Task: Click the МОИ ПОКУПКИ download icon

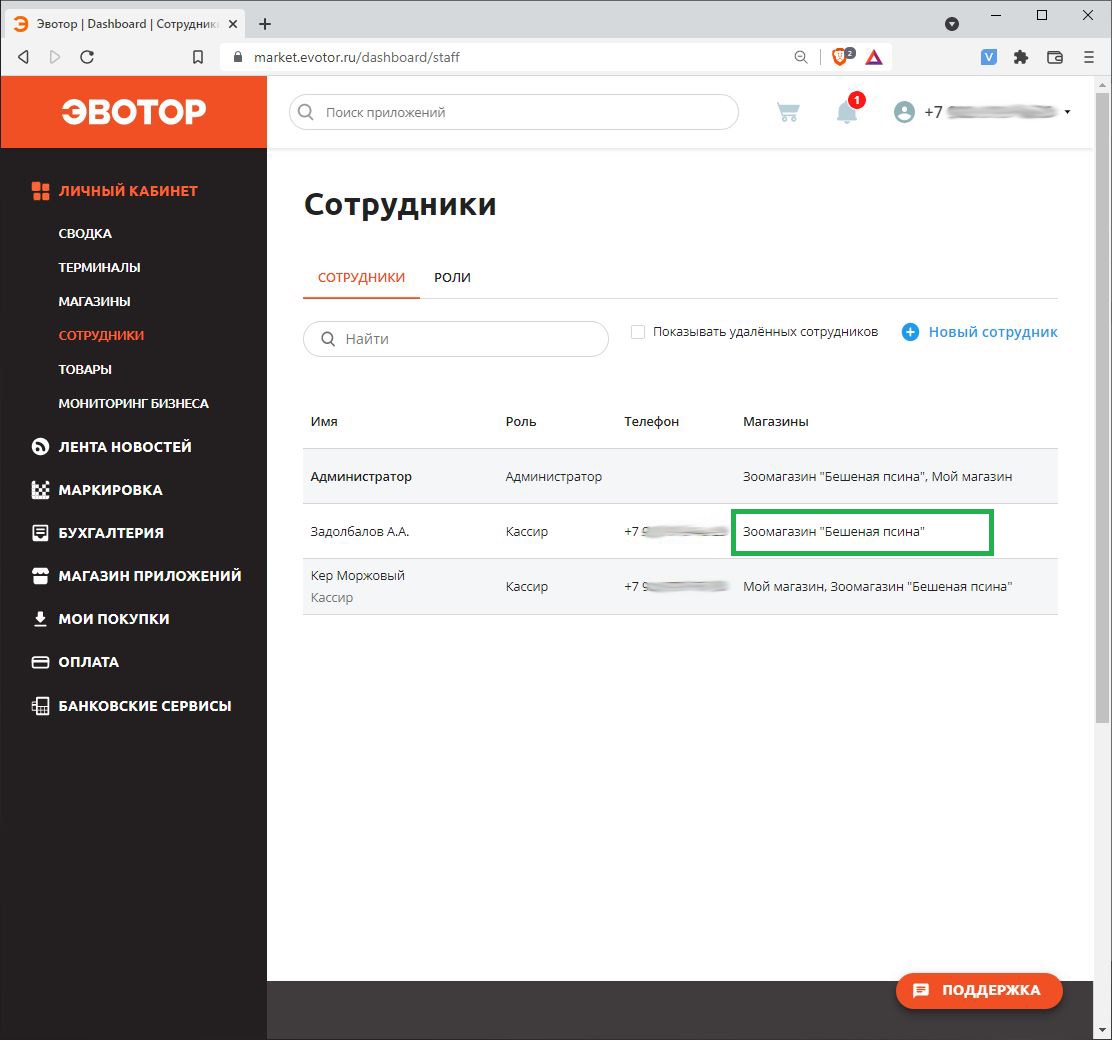Action: click(40, 618)
